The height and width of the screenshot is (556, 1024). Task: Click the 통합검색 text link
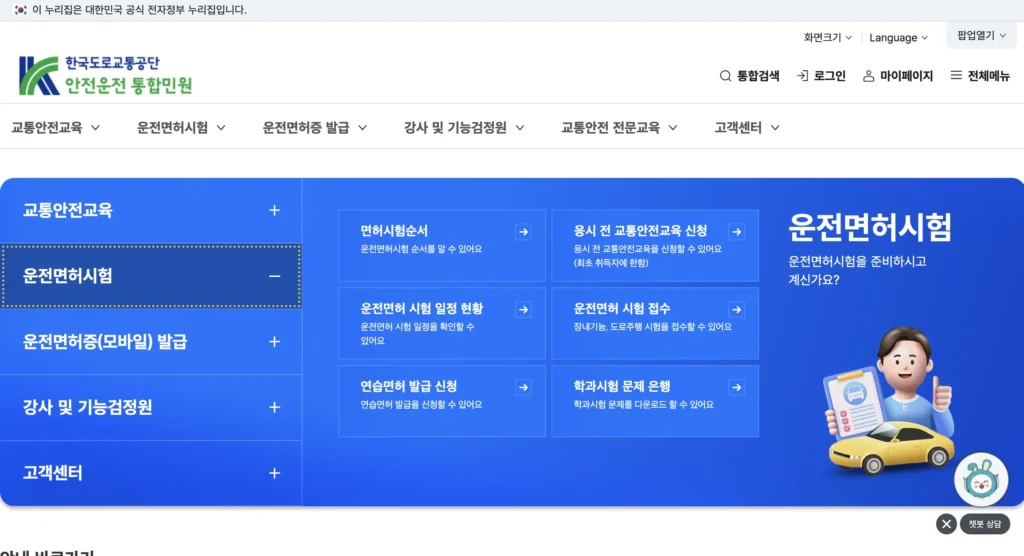tap(758, 76)
